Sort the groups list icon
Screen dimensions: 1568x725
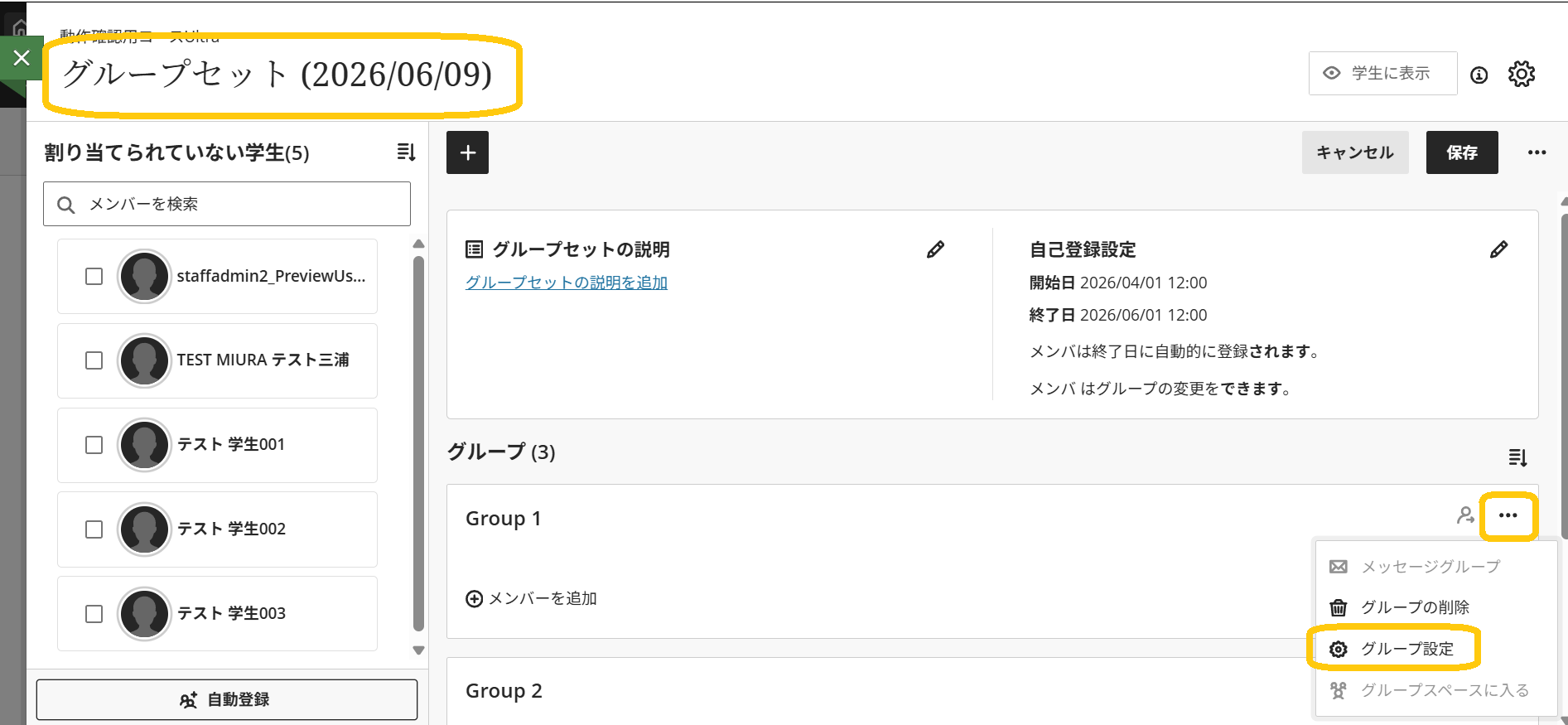coord(1517,457)
